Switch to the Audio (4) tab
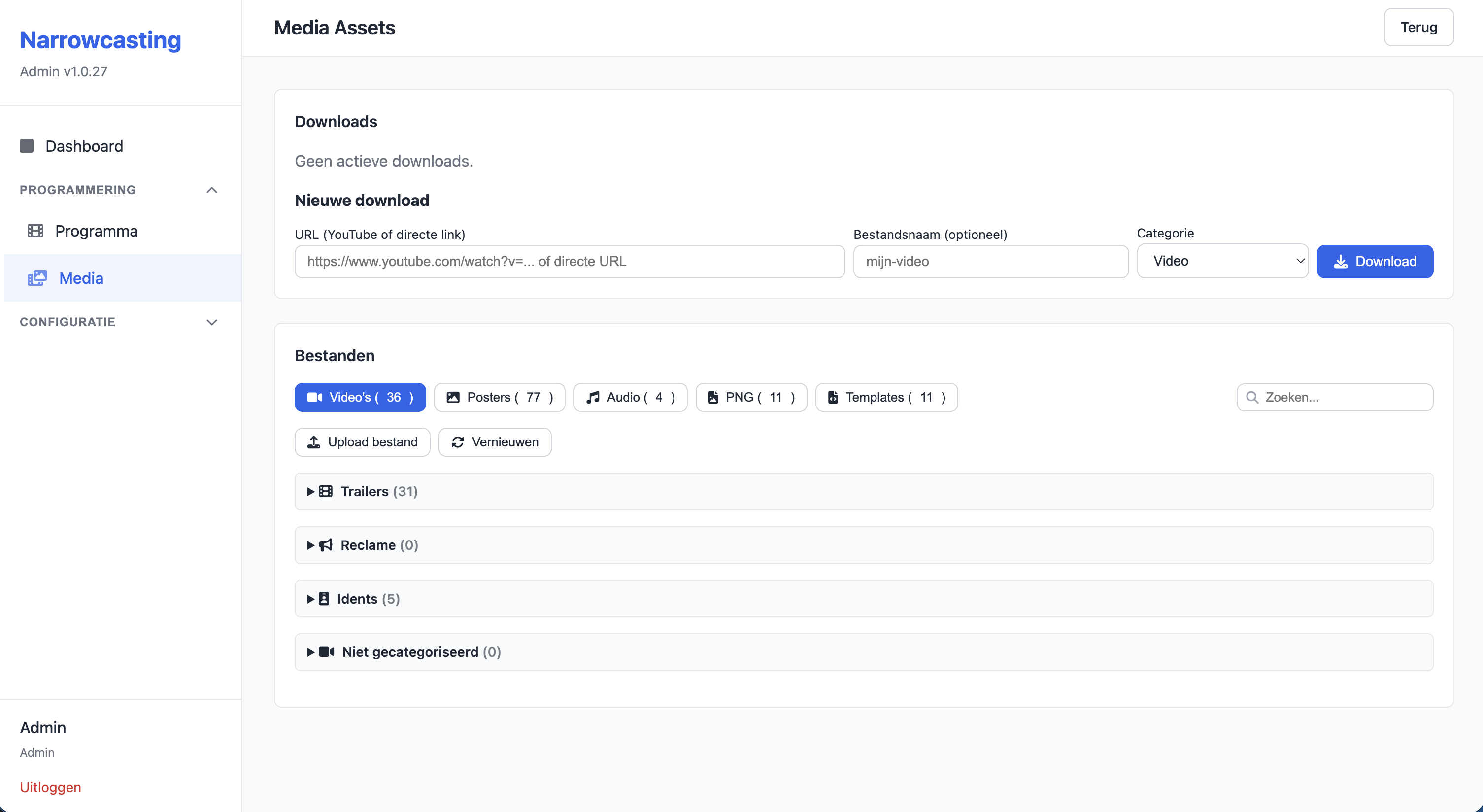Image resolution: width=1483 pixels, height=812 pixels. [x=630, y=397]
